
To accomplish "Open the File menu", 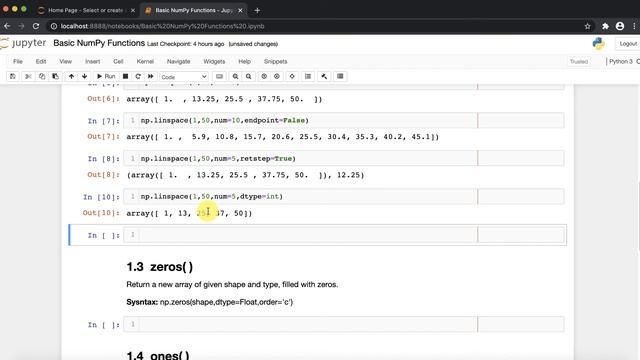I will (x=18, y=61).
